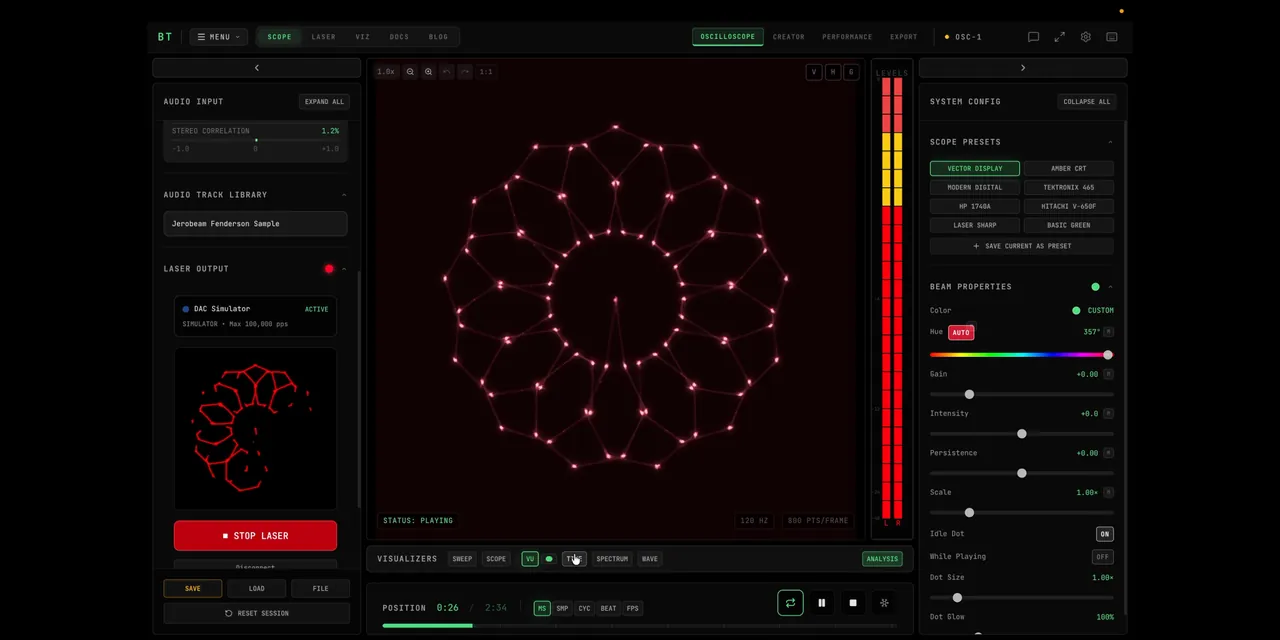Screen dimensions: 1280x640
Task: Enable the SWEEP visualizer
Action: (462, 559)
